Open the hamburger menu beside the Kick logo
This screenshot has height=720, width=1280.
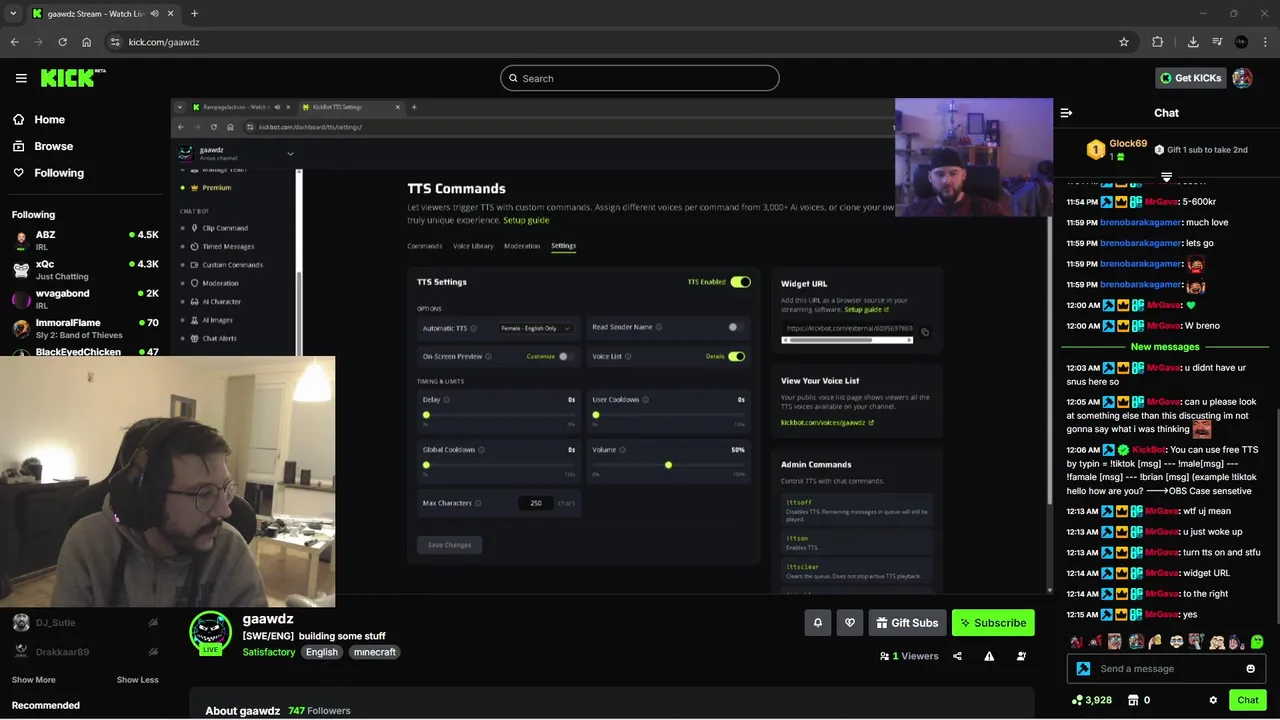(x=21, y=78)
